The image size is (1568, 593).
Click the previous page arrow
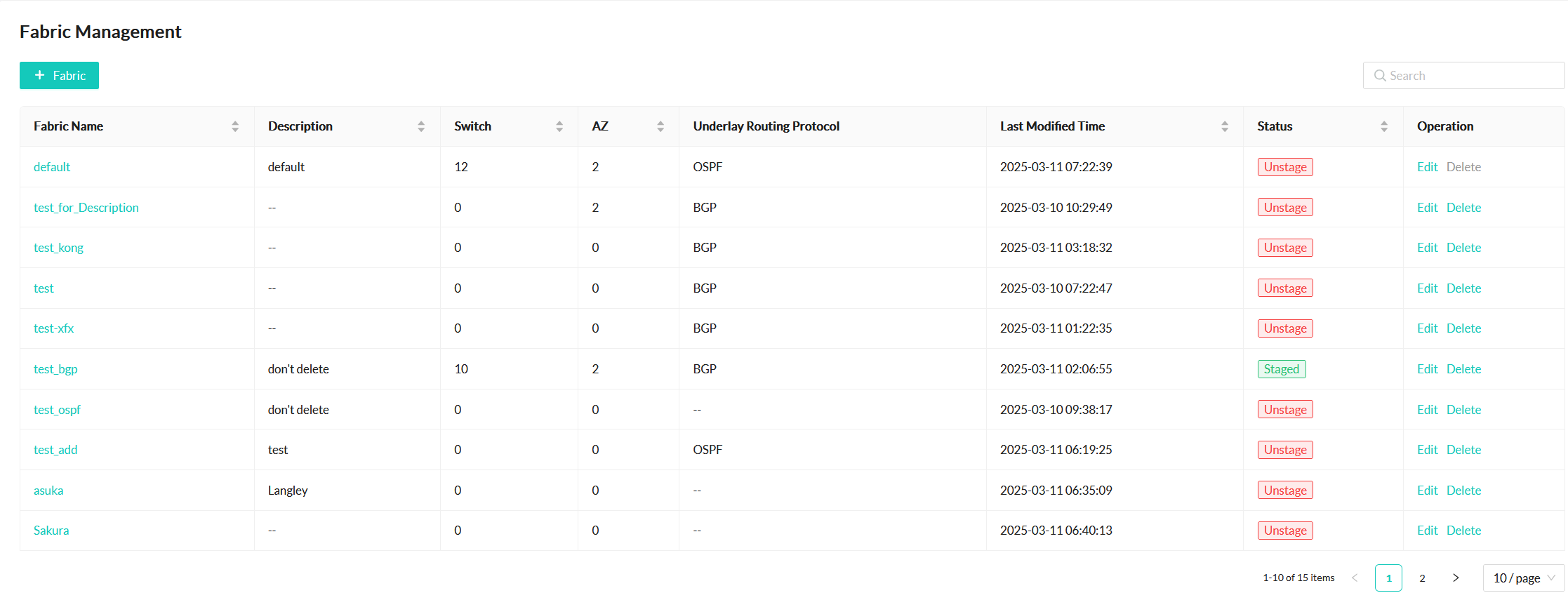[1355, 578]
